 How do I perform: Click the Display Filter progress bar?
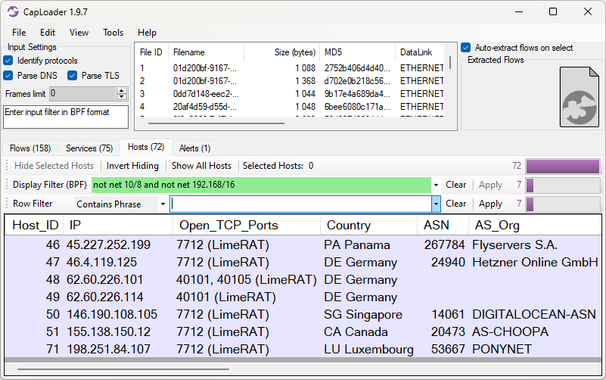(562, 185)
